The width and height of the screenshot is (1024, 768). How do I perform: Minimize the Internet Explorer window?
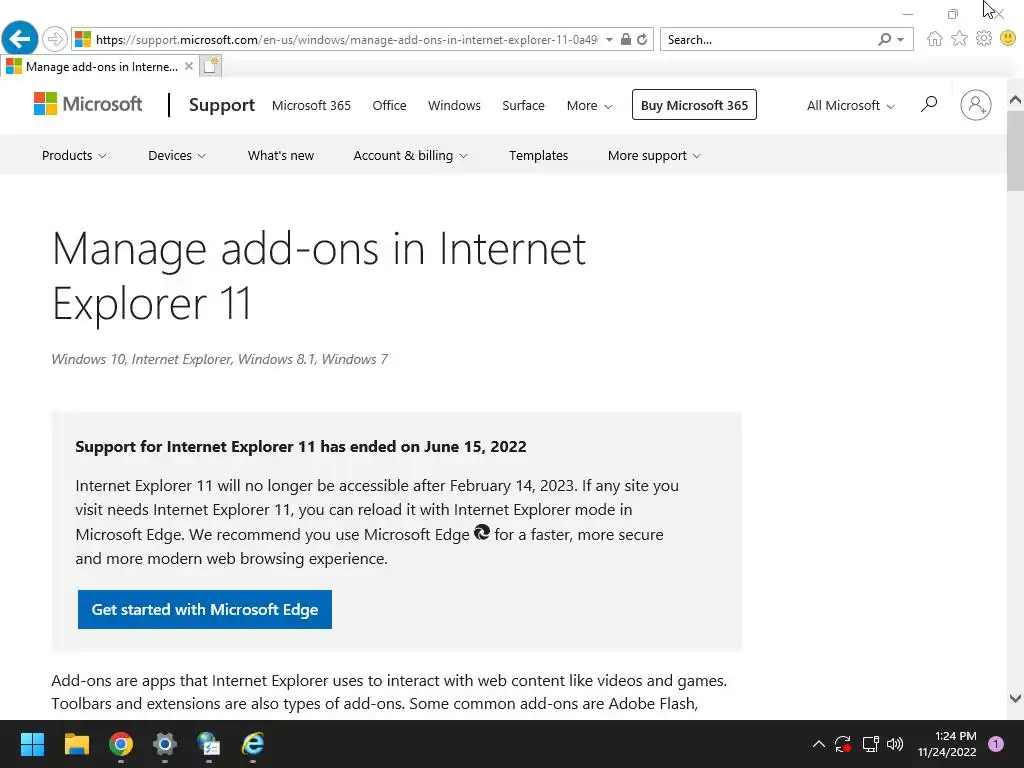point(908,13)
